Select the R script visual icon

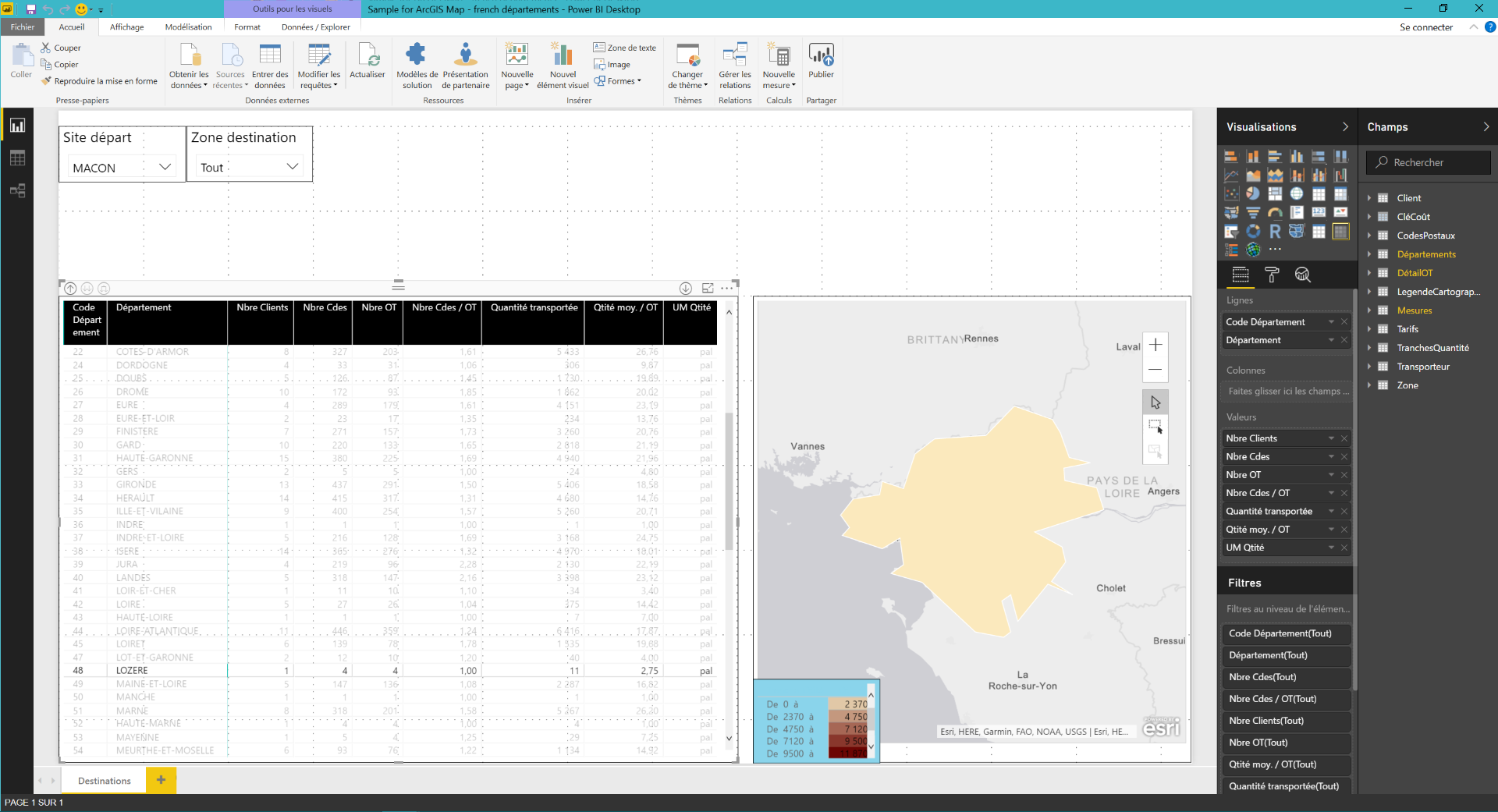(1275, 231)
